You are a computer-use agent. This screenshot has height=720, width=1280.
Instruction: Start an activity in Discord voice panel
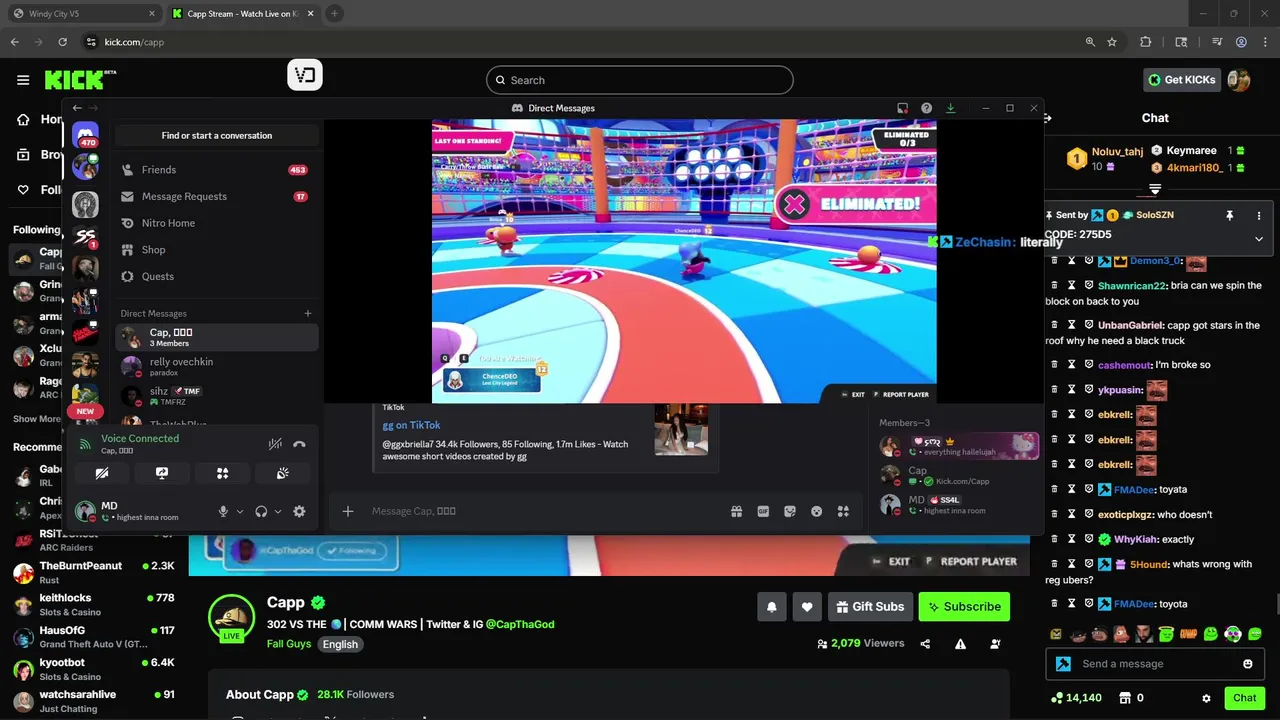click(x=223, y=473)
